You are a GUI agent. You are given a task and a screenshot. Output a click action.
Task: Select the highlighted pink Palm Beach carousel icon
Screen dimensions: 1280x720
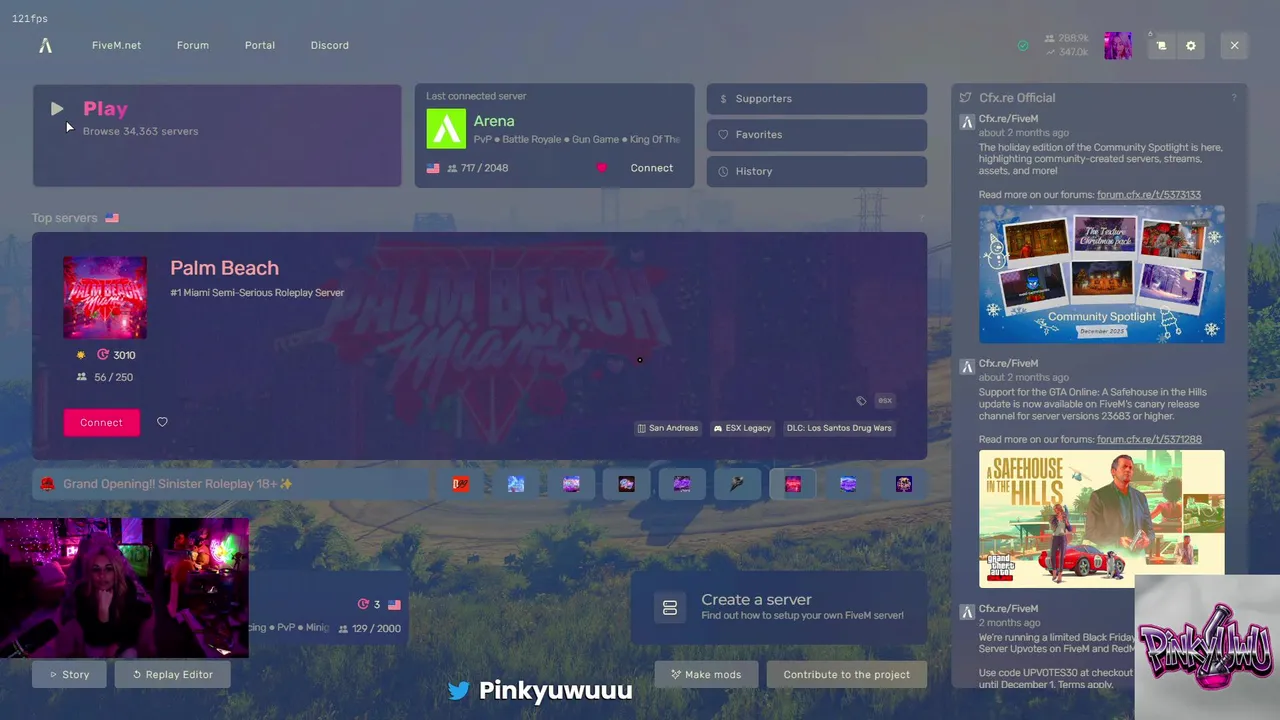tap(793, 484)
